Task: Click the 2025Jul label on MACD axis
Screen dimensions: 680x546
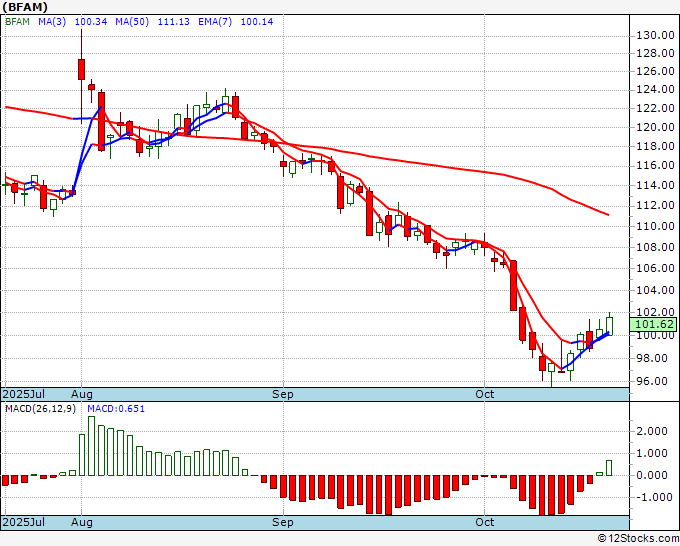Action: [24, 522]
